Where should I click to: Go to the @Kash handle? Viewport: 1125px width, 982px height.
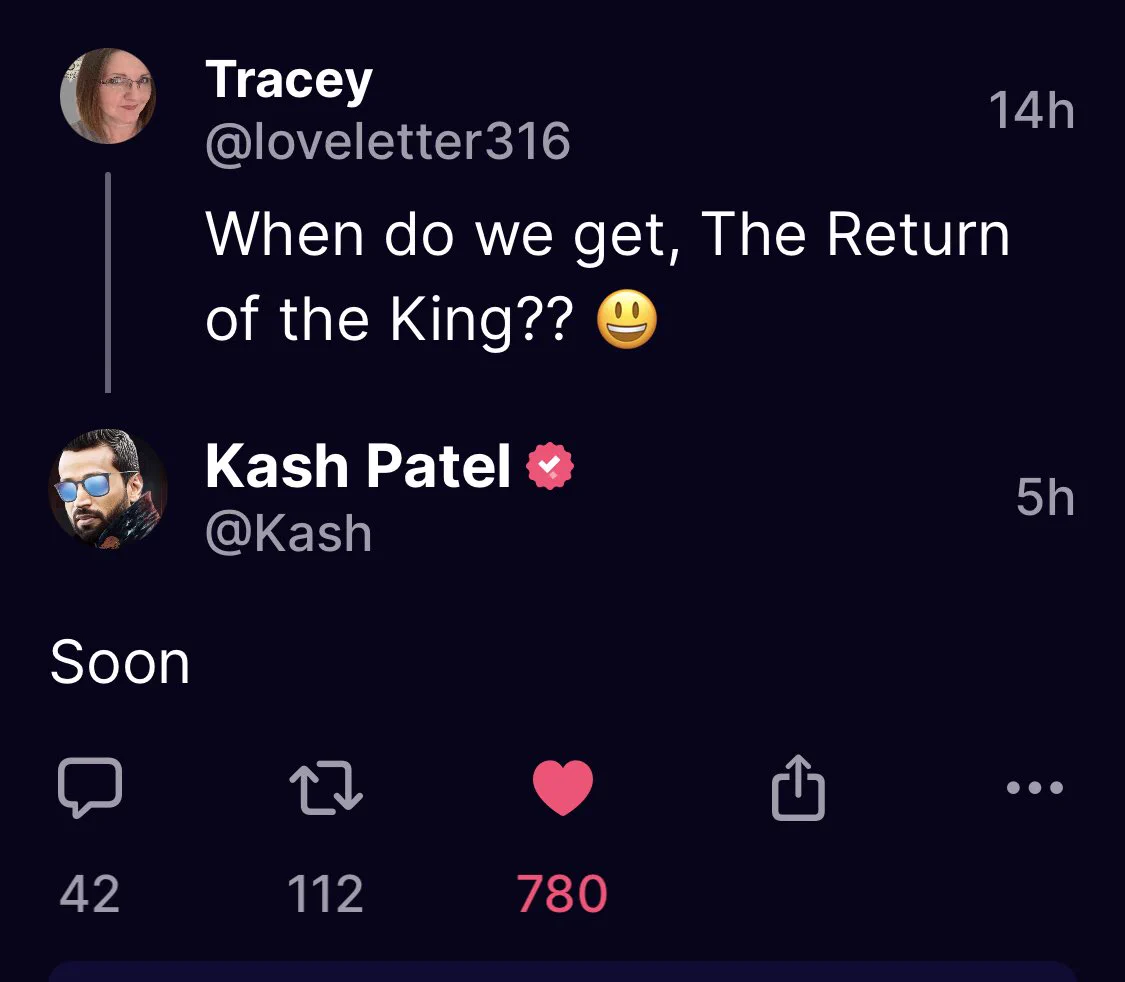click(x=288, y=532)
